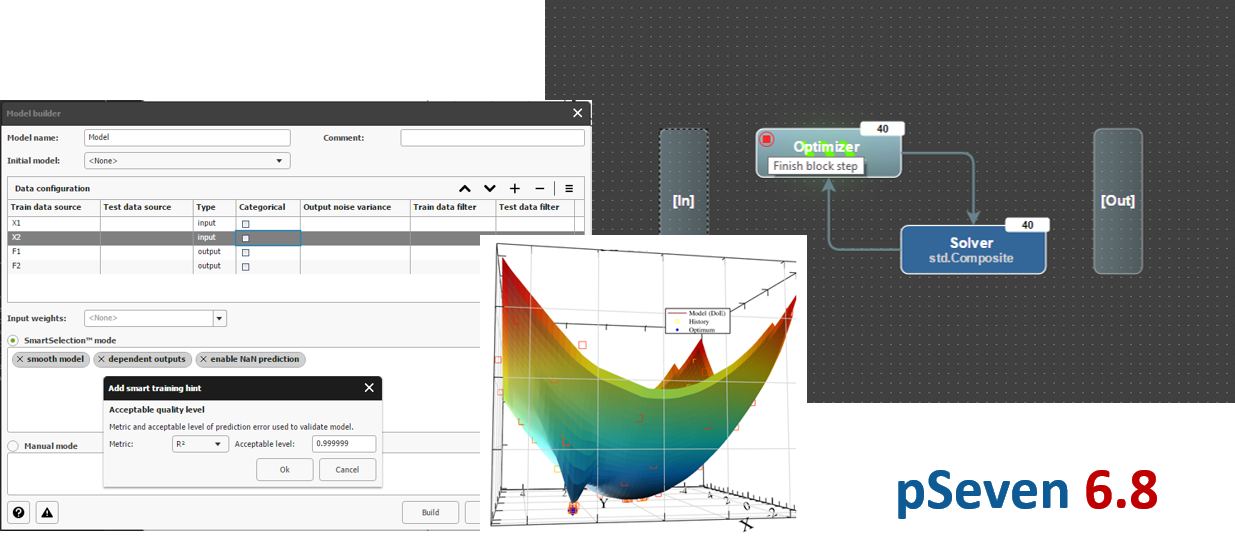Click the Test data filter column header
The width and height of the screenshot is (1235, 558).
535,207
